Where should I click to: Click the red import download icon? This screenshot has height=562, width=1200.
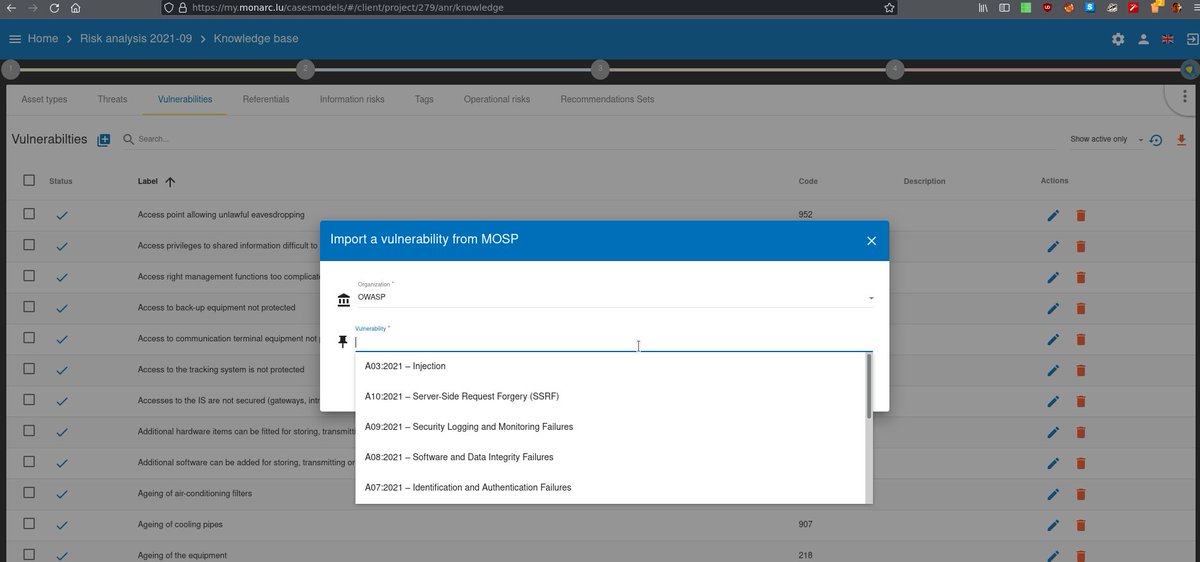[1181, 140]
